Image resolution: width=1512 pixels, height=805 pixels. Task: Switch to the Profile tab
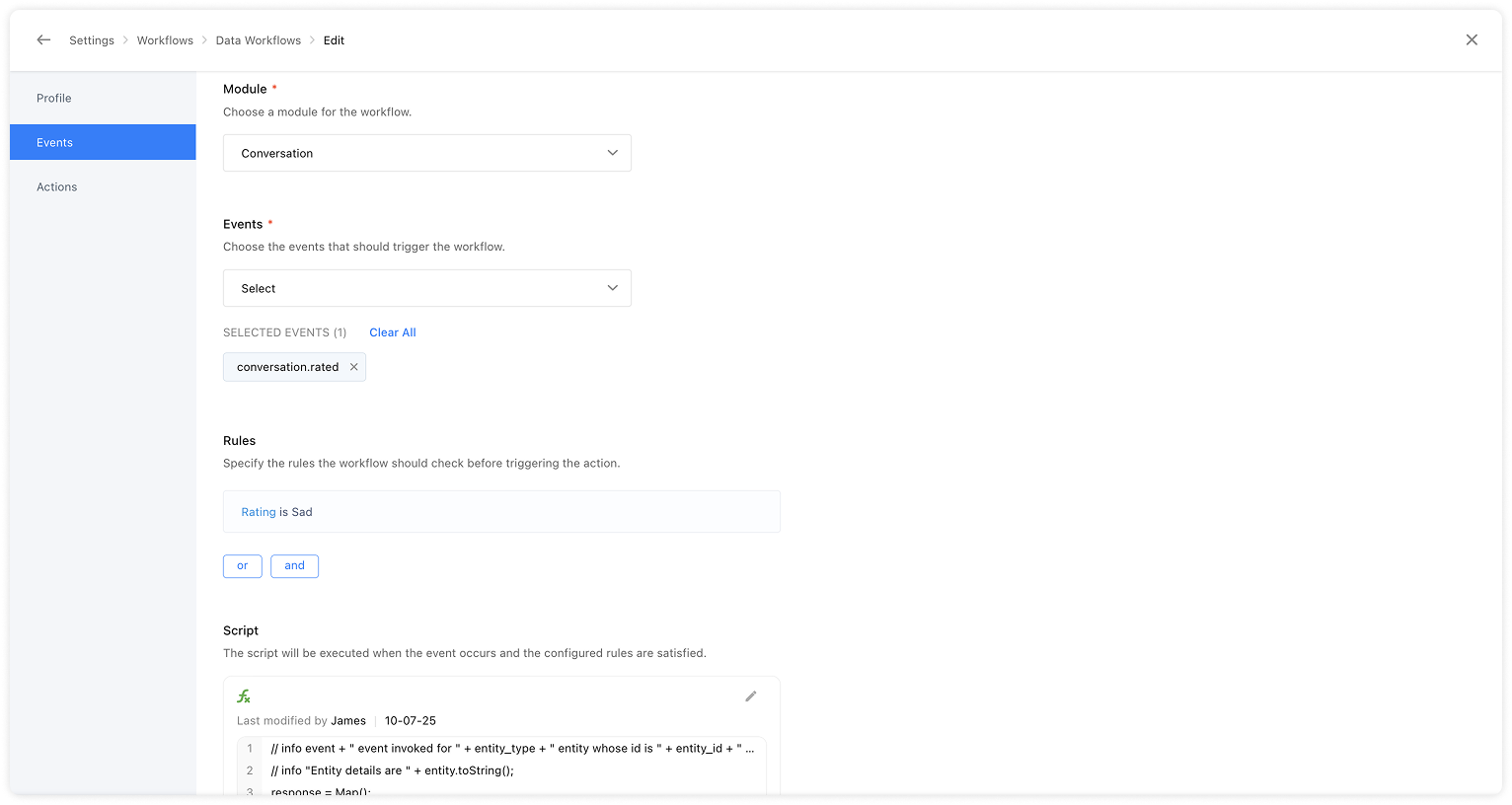pyautogui.click(x=53, y=98)
